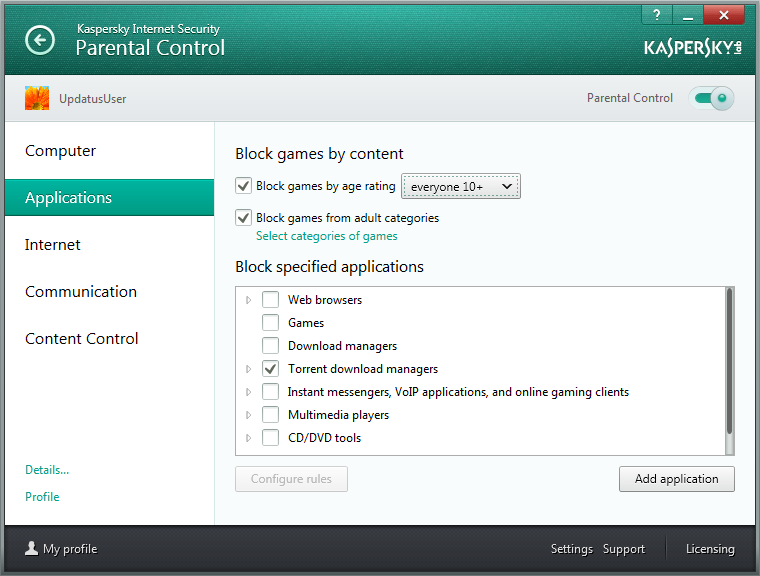Check the CD/DVD tools checkbox
The height and width of the screenshot is (576, 760).
[270, 437]
